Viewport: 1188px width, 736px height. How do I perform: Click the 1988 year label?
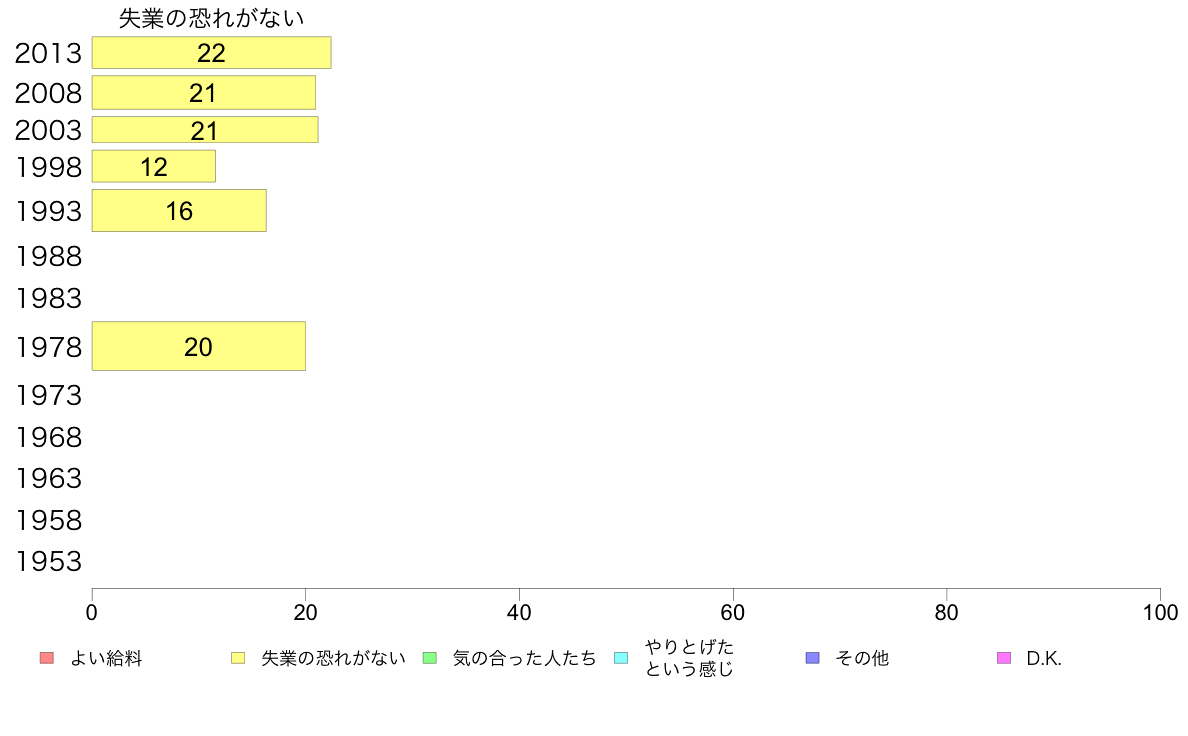[x=48, y=256]
